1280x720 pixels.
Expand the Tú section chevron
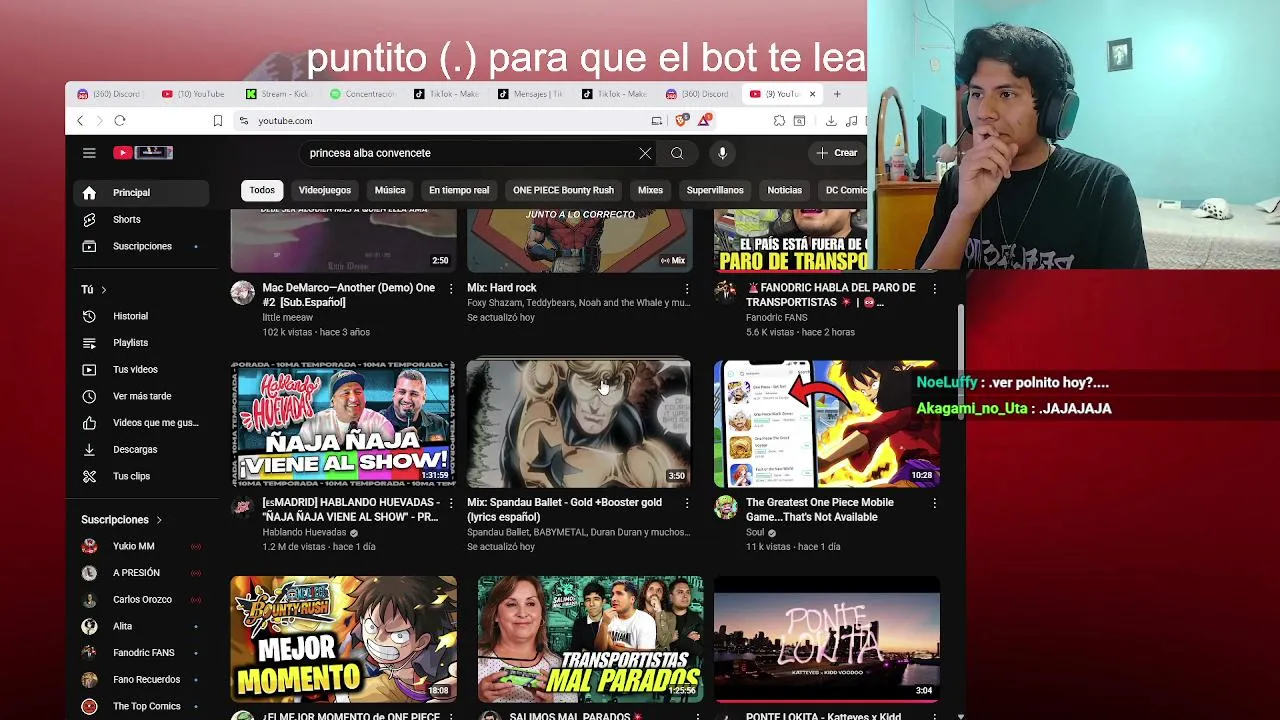click(103, 290)
